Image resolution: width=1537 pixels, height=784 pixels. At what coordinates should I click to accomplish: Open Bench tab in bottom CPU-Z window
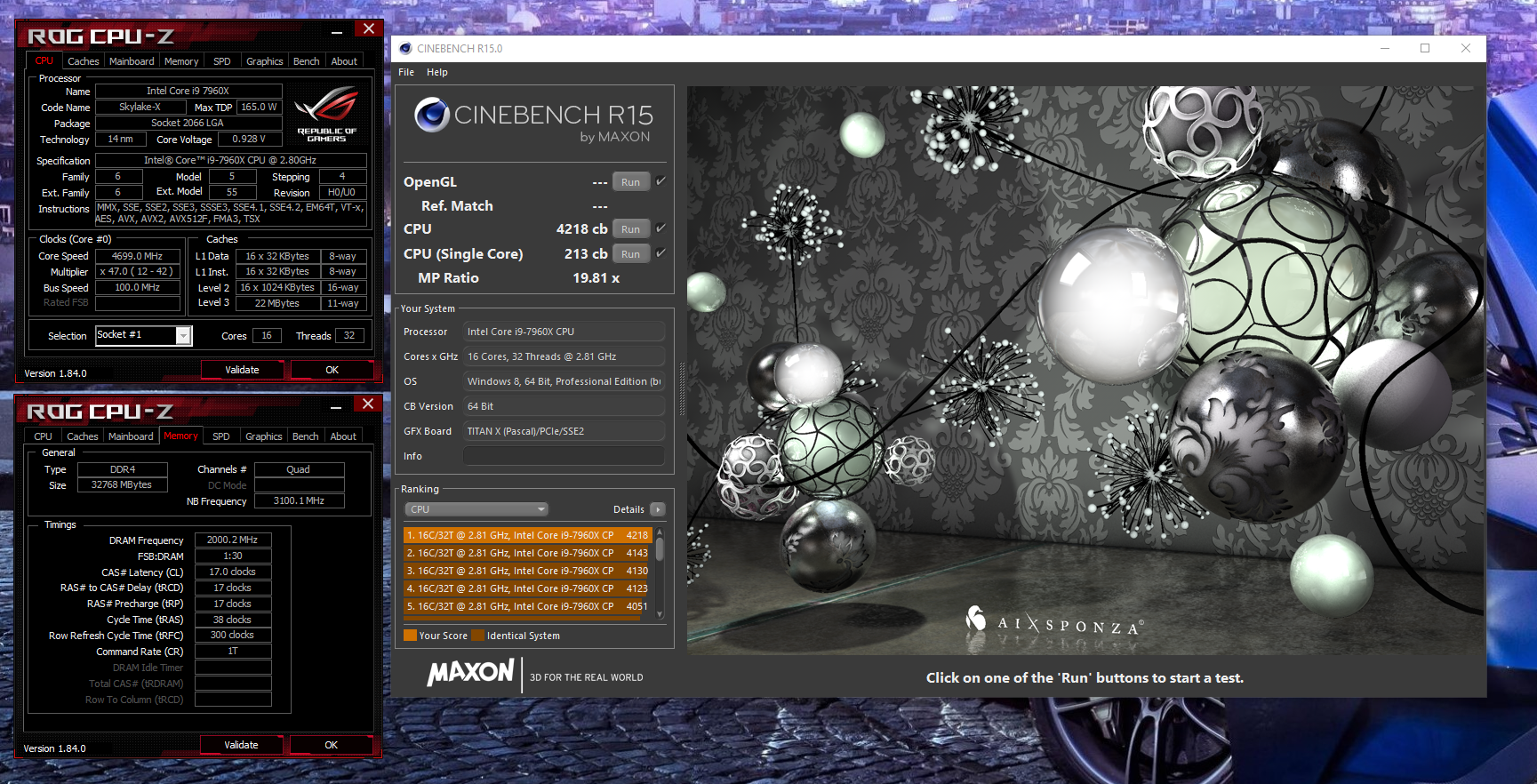(x=305, y=436)
